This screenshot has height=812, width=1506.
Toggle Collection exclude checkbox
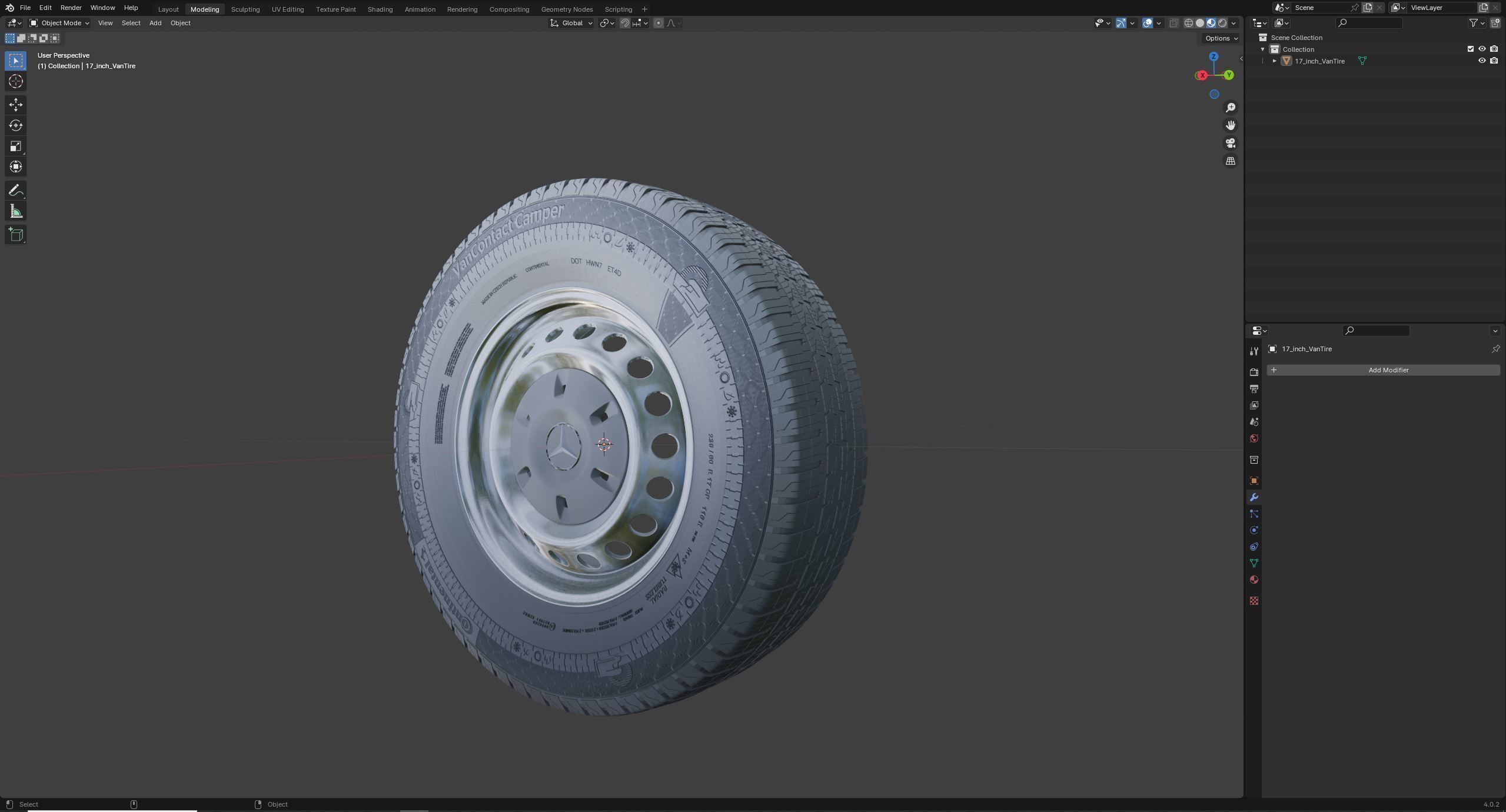[1470, 49]
